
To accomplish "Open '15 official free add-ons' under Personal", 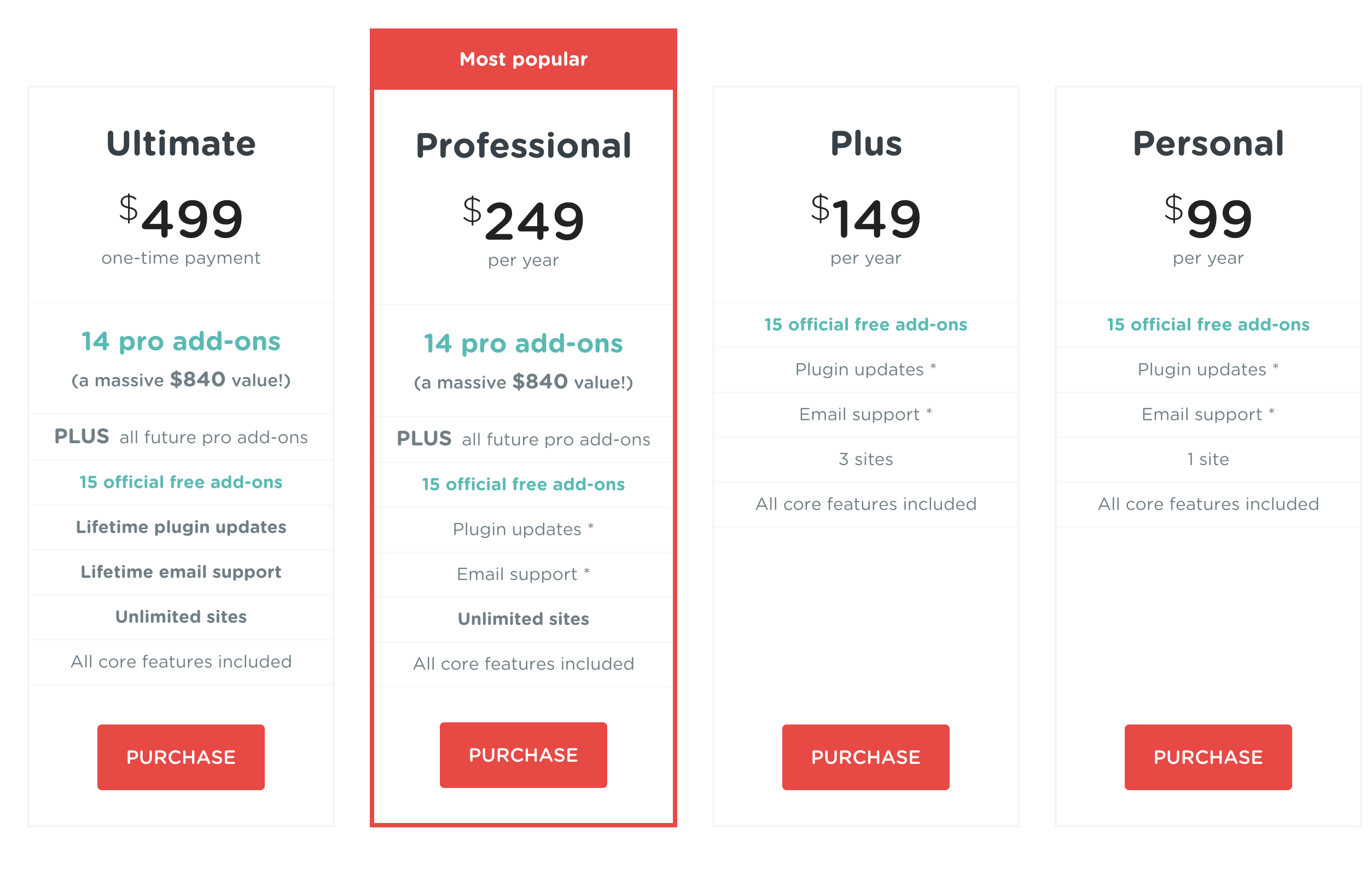I will point(1208,324).
